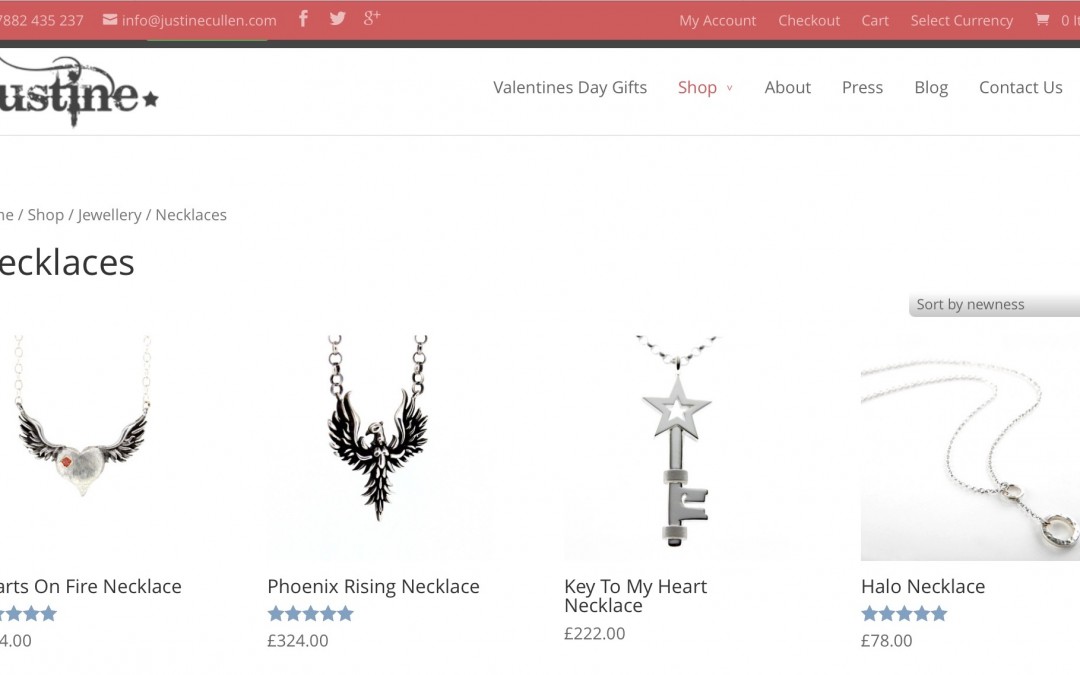Click the Jewellery breadcrumb link

[110, 215]
